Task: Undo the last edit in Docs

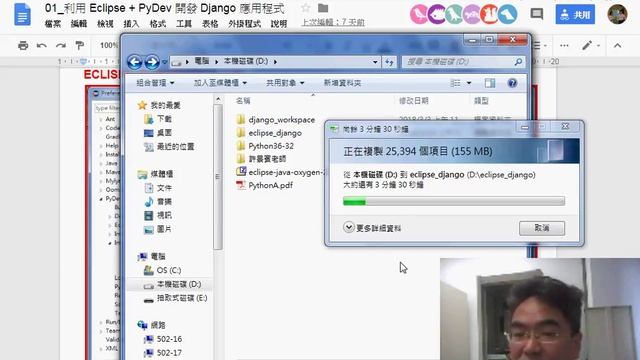Action: 42,45
